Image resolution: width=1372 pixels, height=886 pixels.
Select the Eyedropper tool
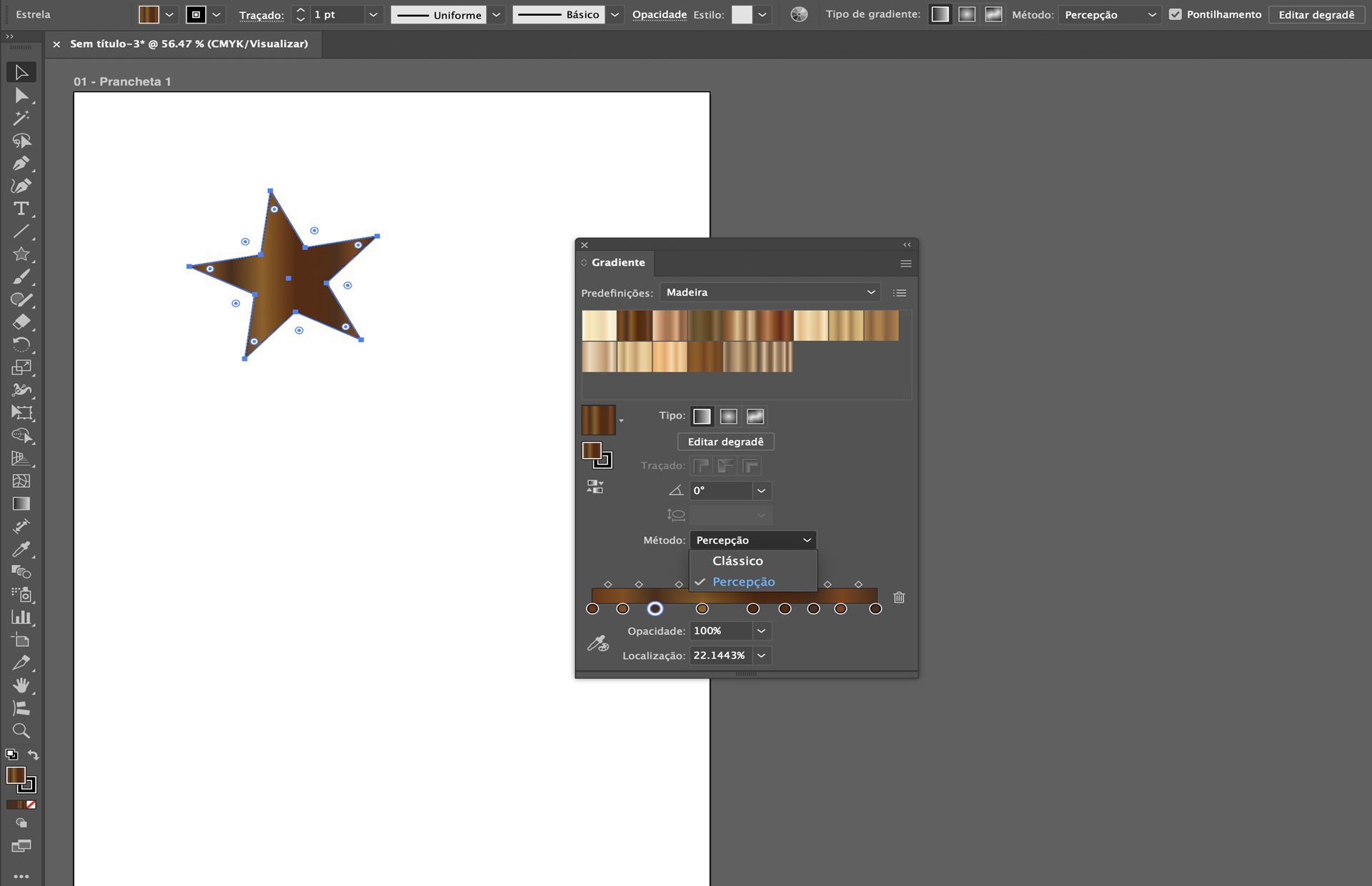tap(22, 550)
